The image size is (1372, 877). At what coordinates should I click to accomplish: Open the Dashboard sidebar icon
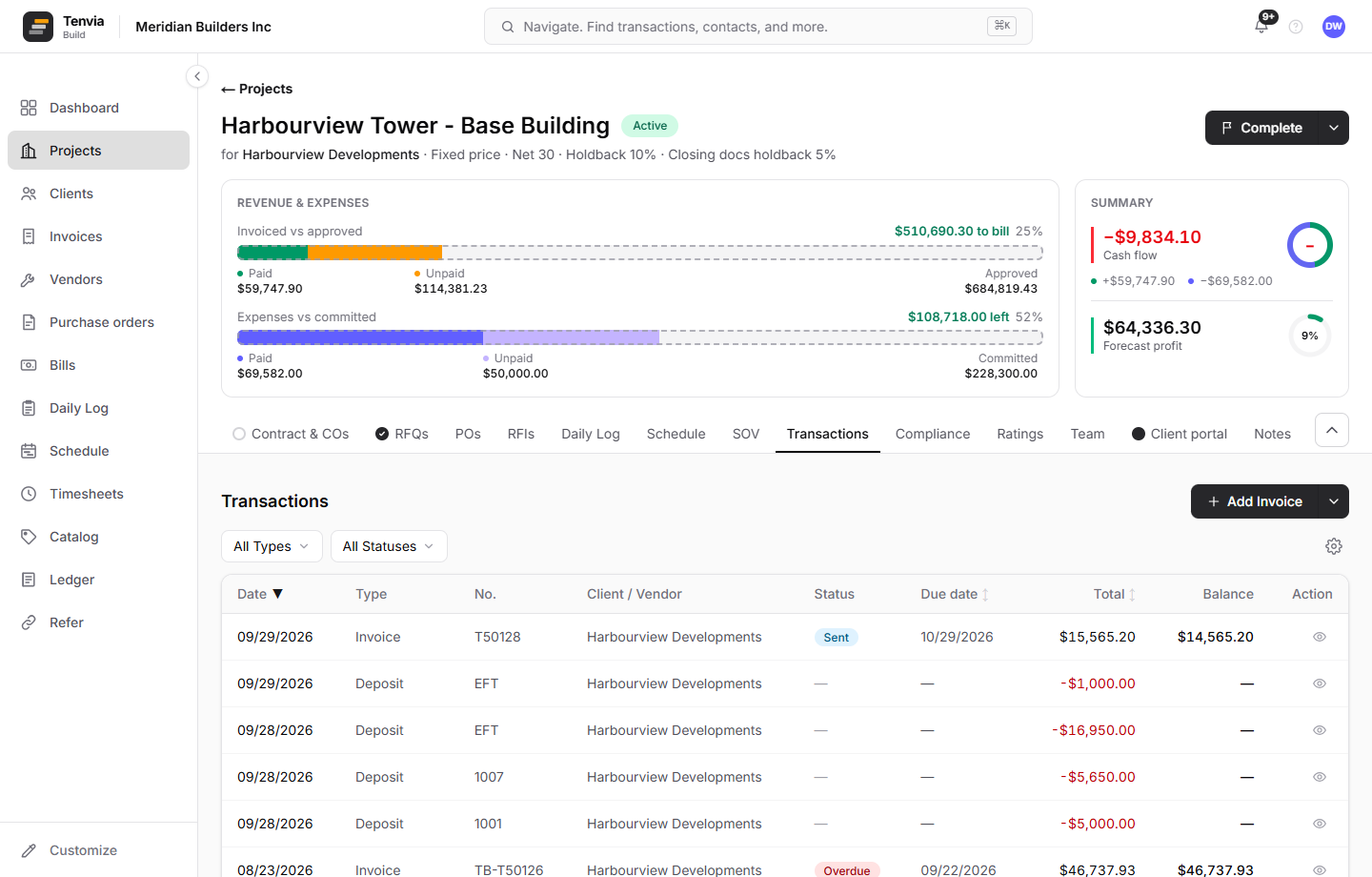click(29, 108)
